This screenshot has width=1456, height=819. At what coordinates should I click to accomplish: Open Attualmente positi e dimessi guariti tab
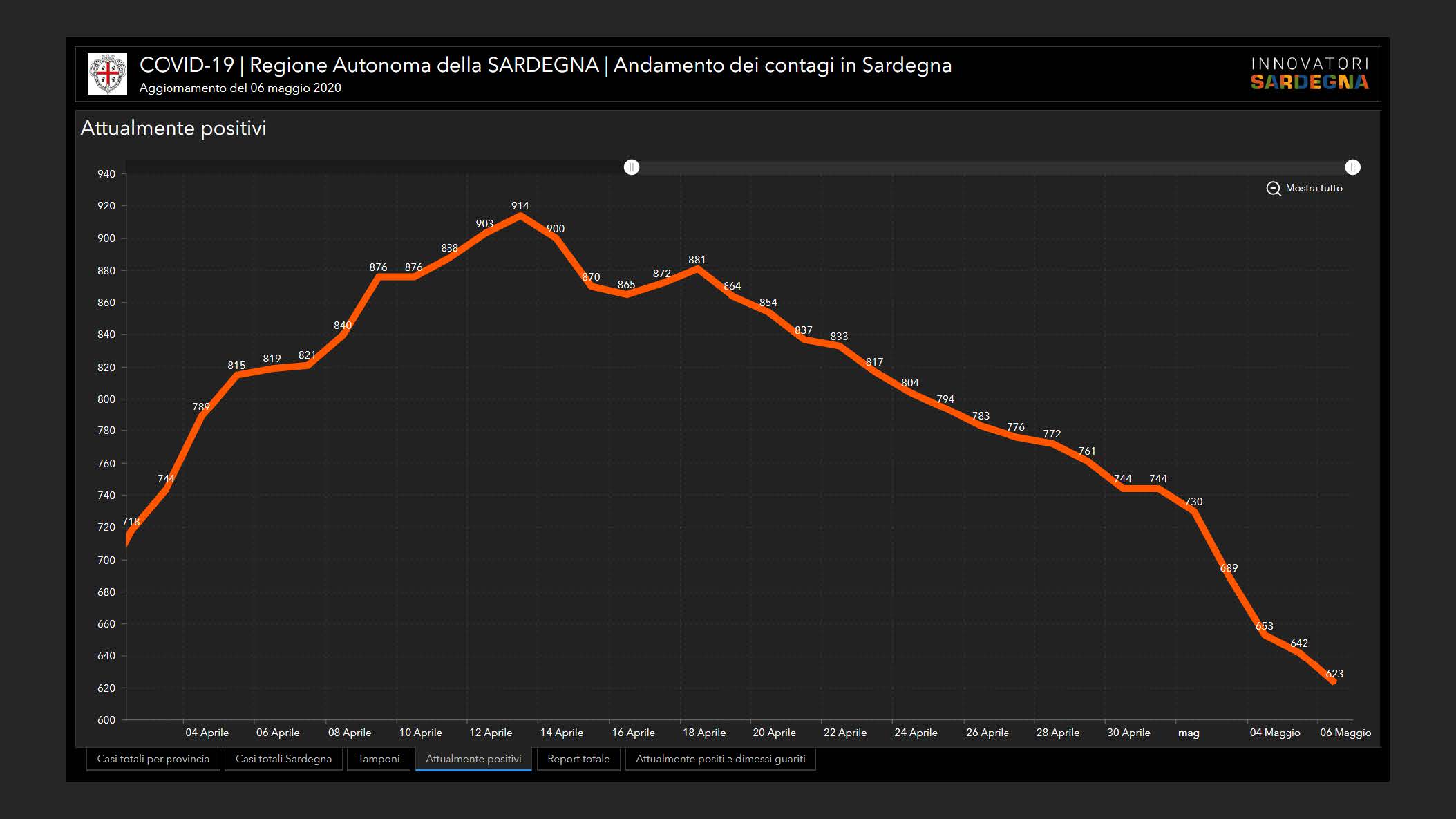(x=720, y=759)
